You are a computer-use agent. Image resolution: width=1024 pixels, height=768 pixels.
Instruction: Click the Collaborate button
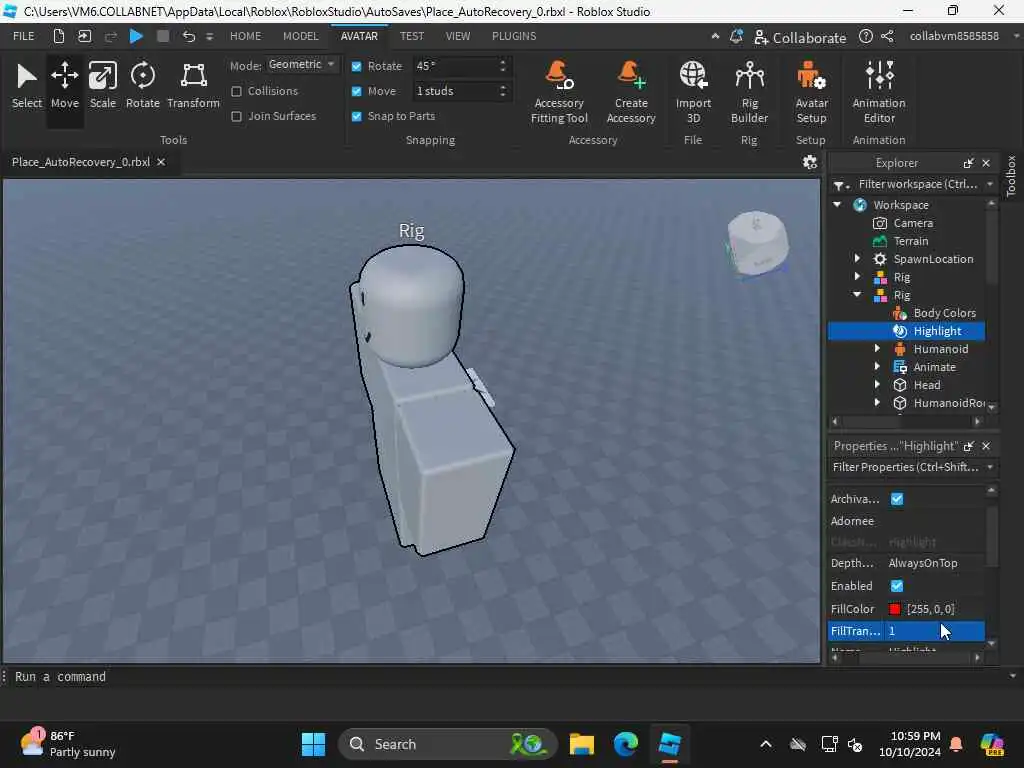(x=799, y=37)
